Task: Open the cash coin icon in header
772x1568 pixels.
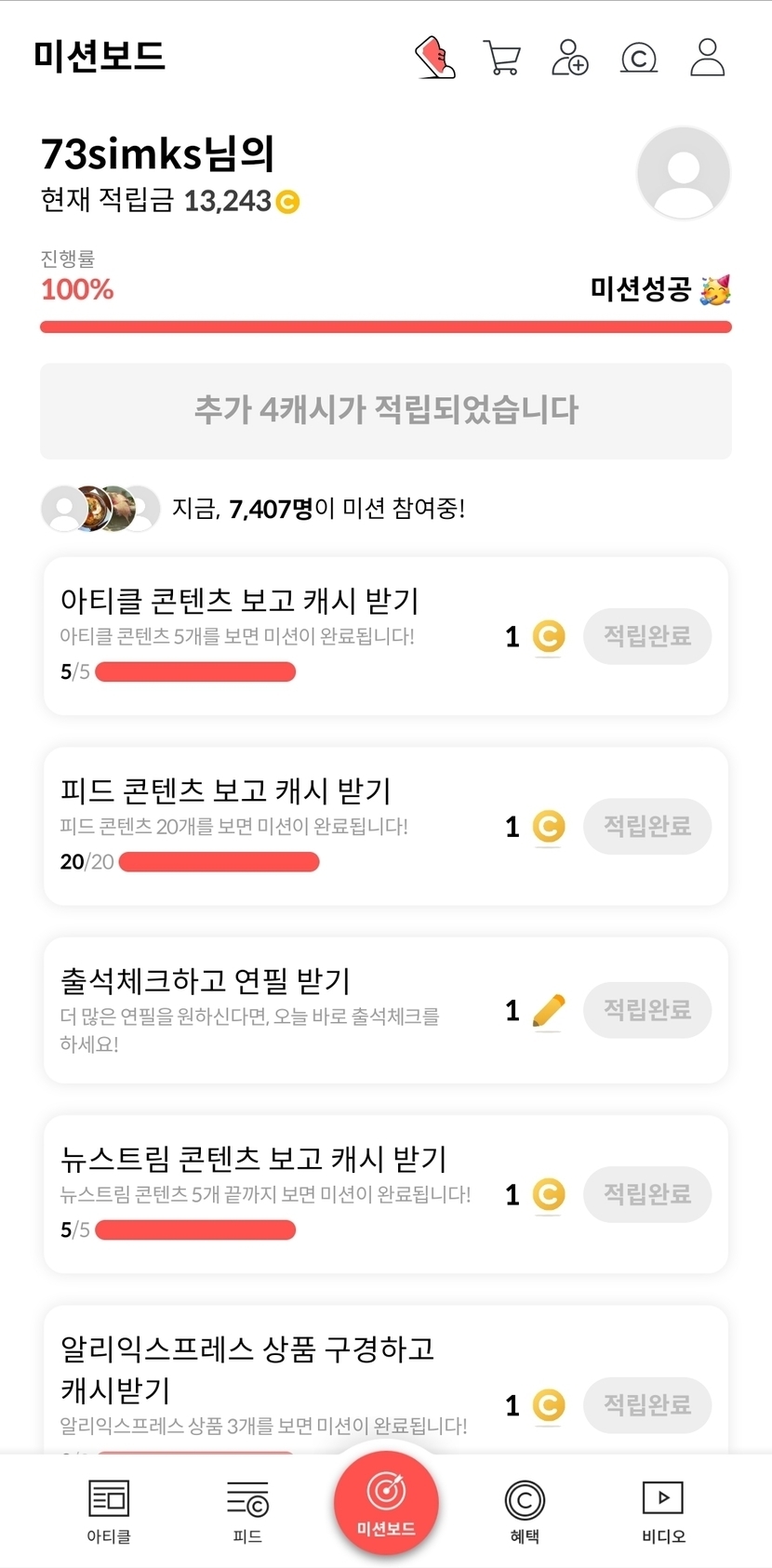Action: point(639,58)
